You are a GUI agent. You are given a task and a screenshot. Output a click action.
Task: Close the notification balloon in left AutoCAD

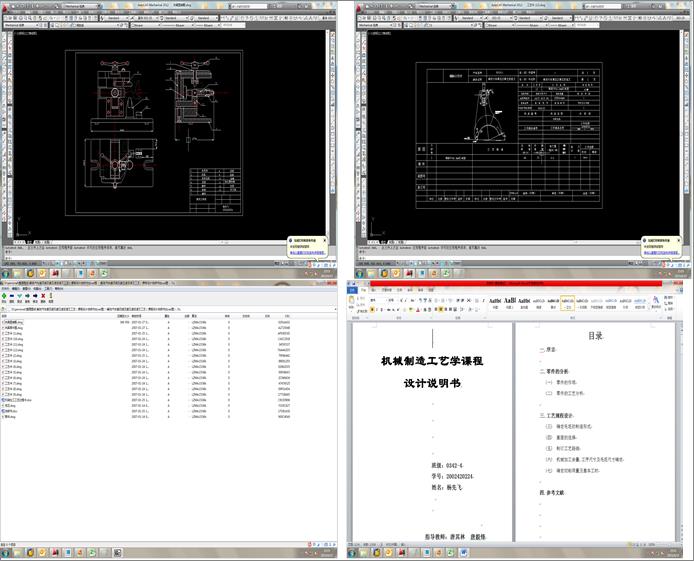pos(324,240)
